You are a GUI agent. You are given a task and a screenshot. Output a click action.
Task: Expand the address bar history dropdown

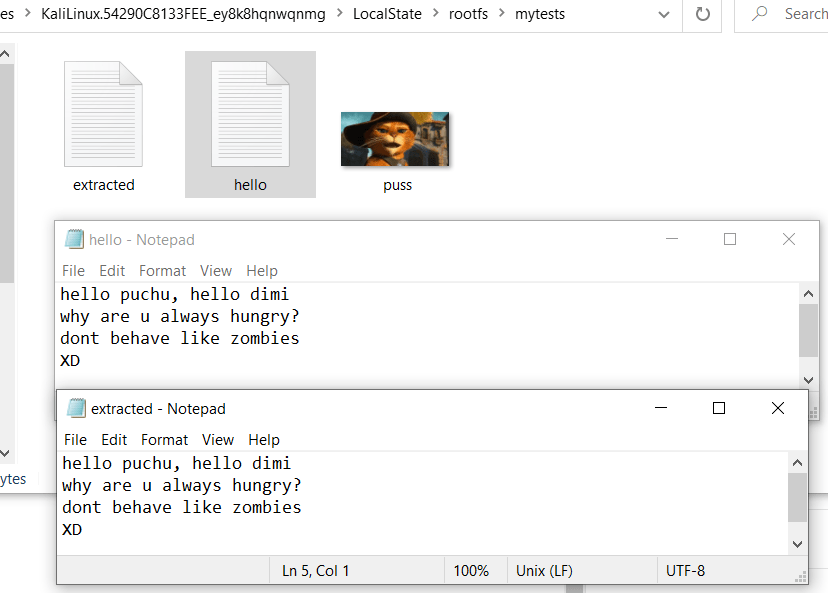[664, 15]
